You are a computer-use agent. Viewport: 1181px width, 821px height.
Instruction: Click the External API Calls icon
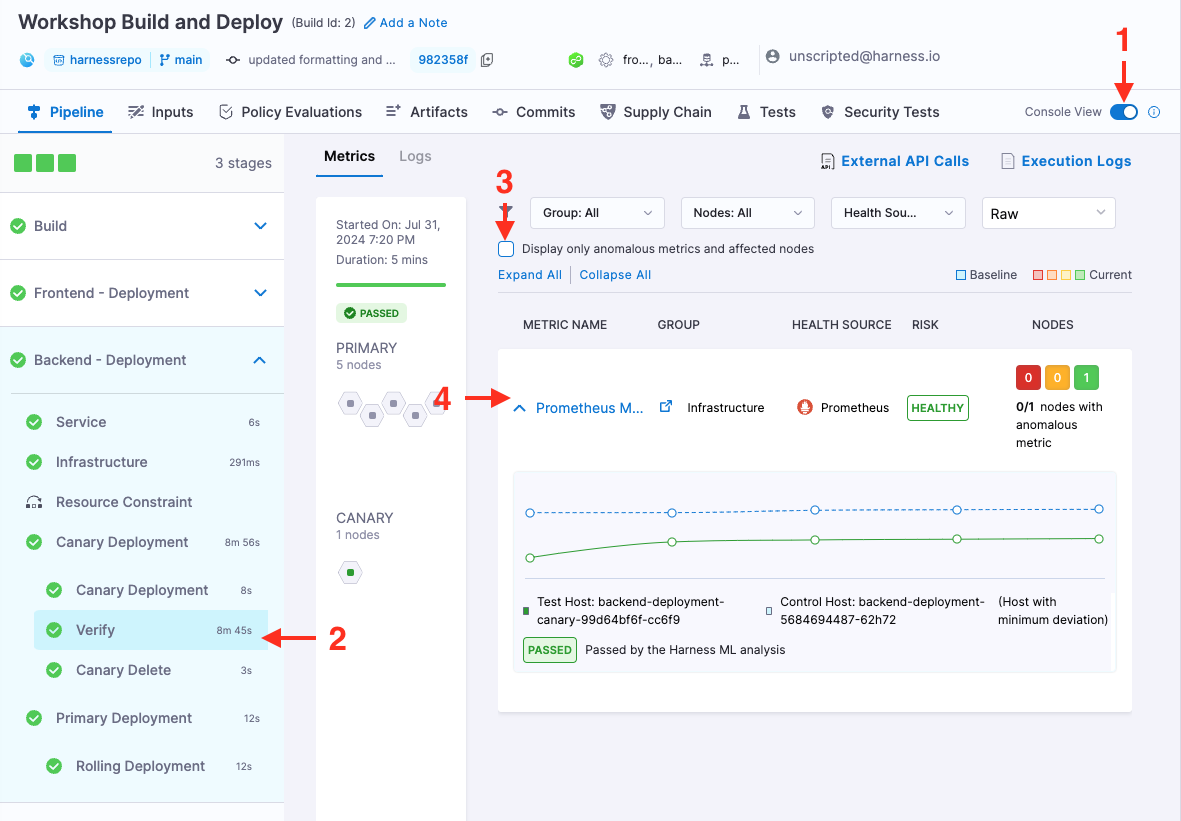pos(827,161)
